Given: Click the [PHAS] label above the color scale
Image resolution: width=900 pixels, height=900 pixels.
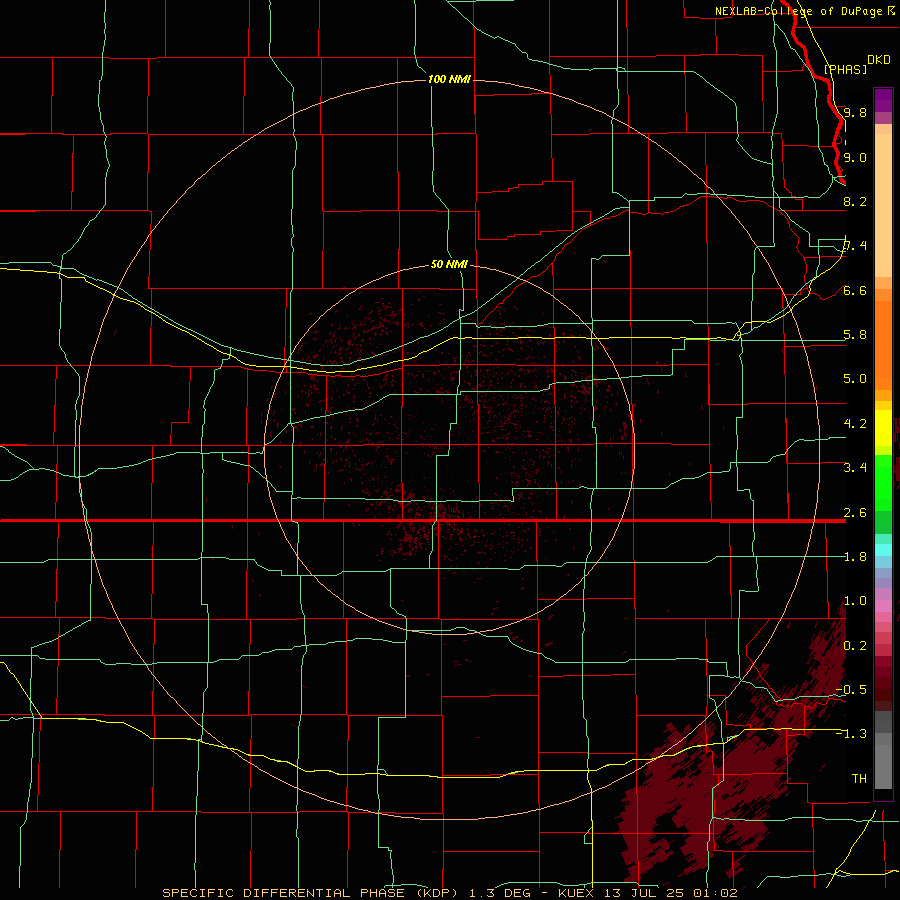Looking at the screenshot, I should [845, 69].
